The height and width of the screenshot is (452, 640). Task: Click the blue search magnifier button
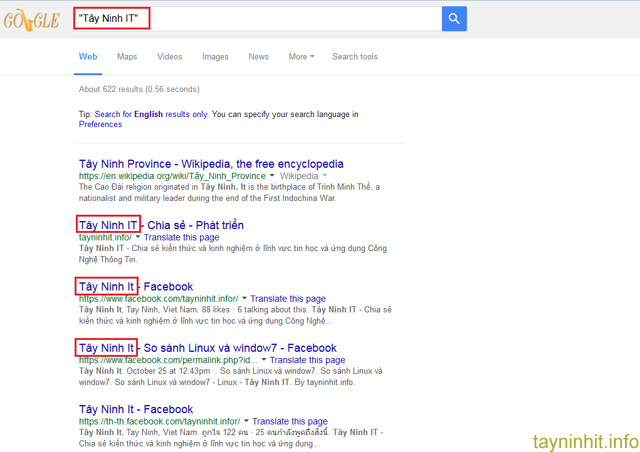coord(454,18)
